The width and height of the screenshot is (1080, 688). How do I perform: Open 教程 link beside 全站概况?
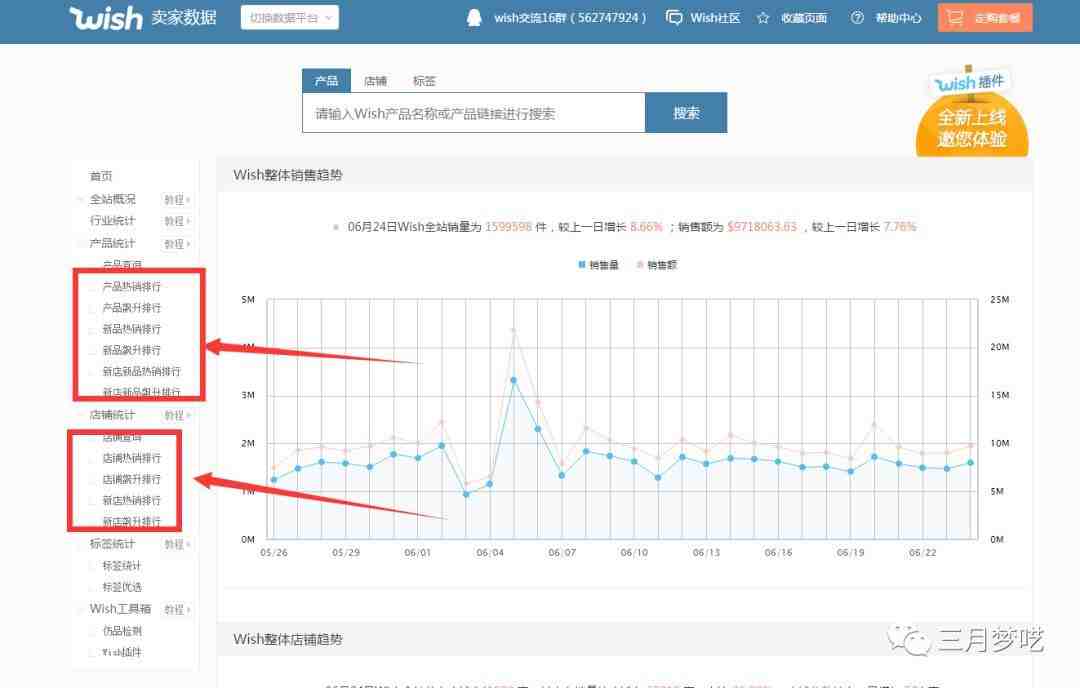pos(176,200)
